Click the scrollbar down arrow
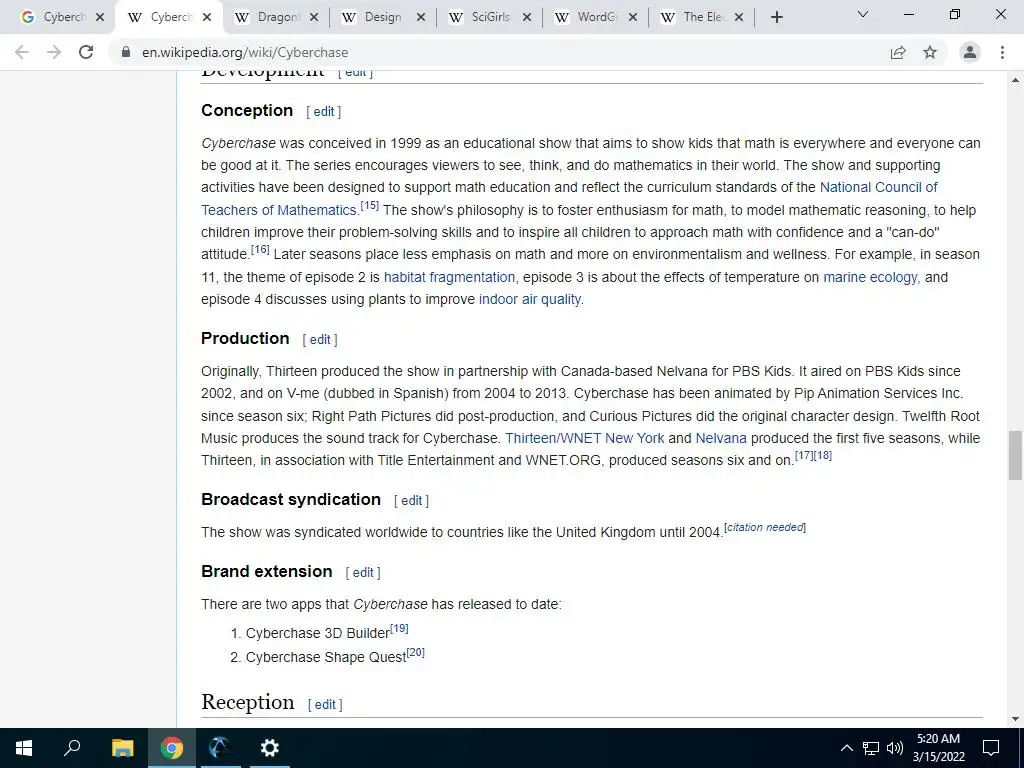 [1015, 719]
